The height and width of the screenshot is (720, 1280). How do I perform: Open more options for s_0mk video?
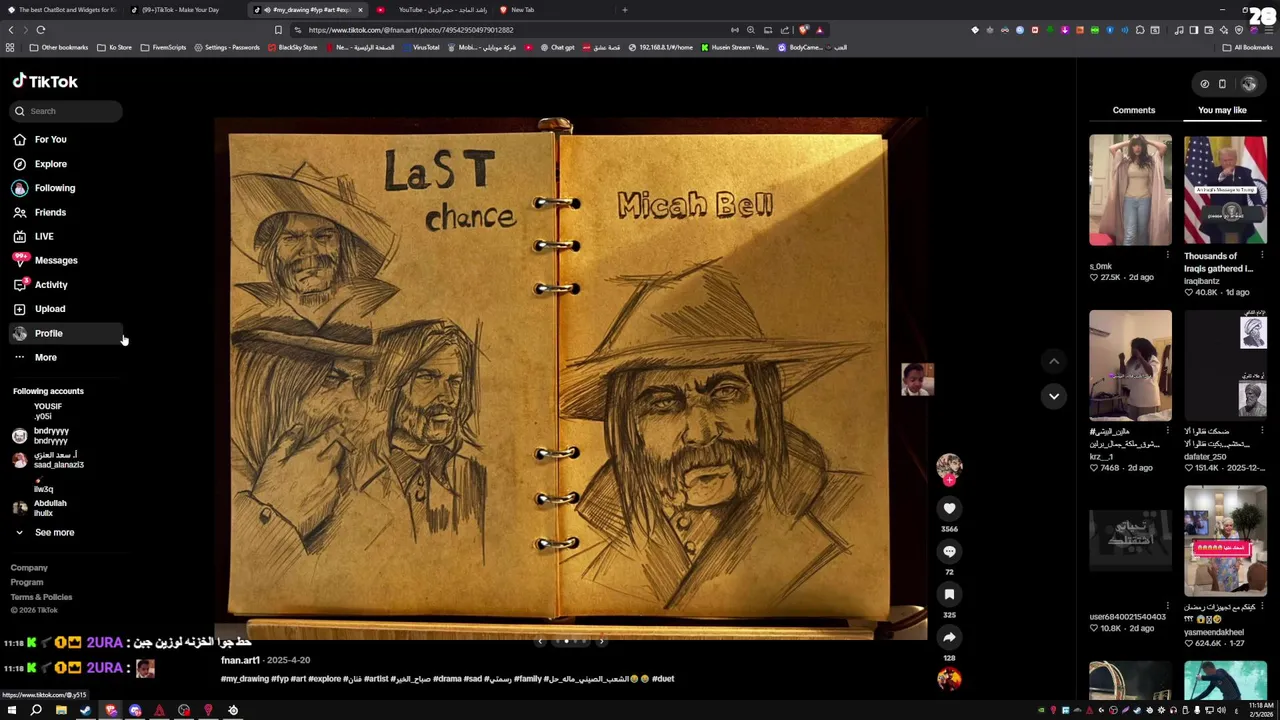click(x=1167, y=256)
